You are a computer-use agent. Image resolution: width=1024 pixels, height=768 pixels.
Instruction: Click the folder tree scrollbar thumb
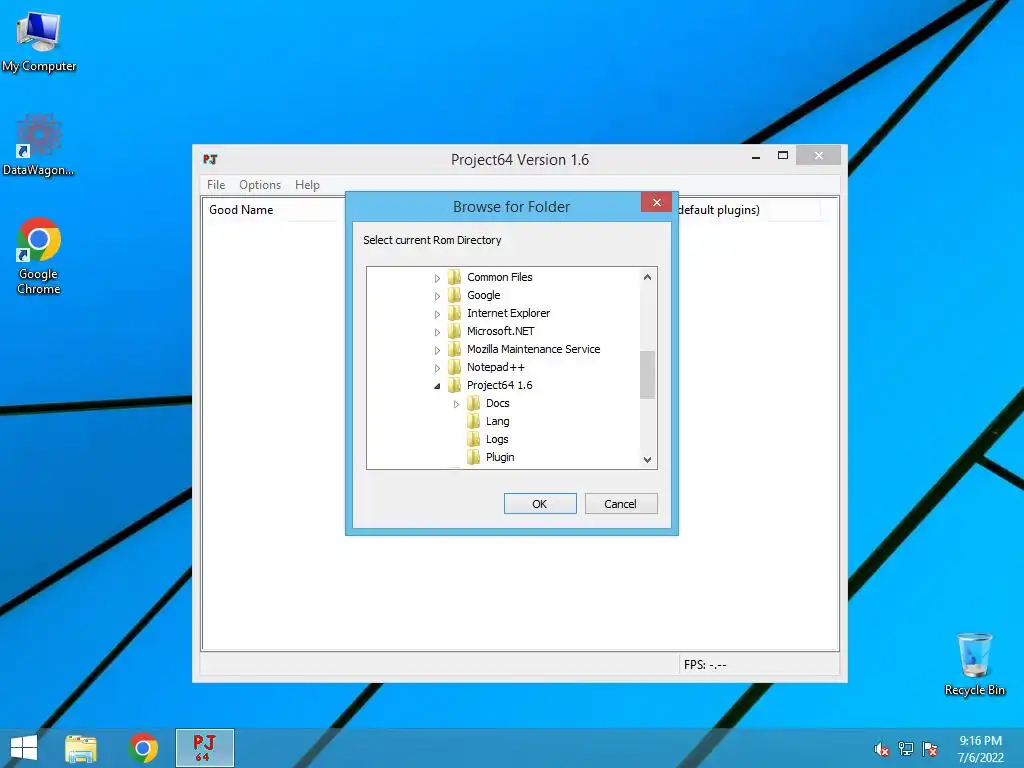[647, 374]
